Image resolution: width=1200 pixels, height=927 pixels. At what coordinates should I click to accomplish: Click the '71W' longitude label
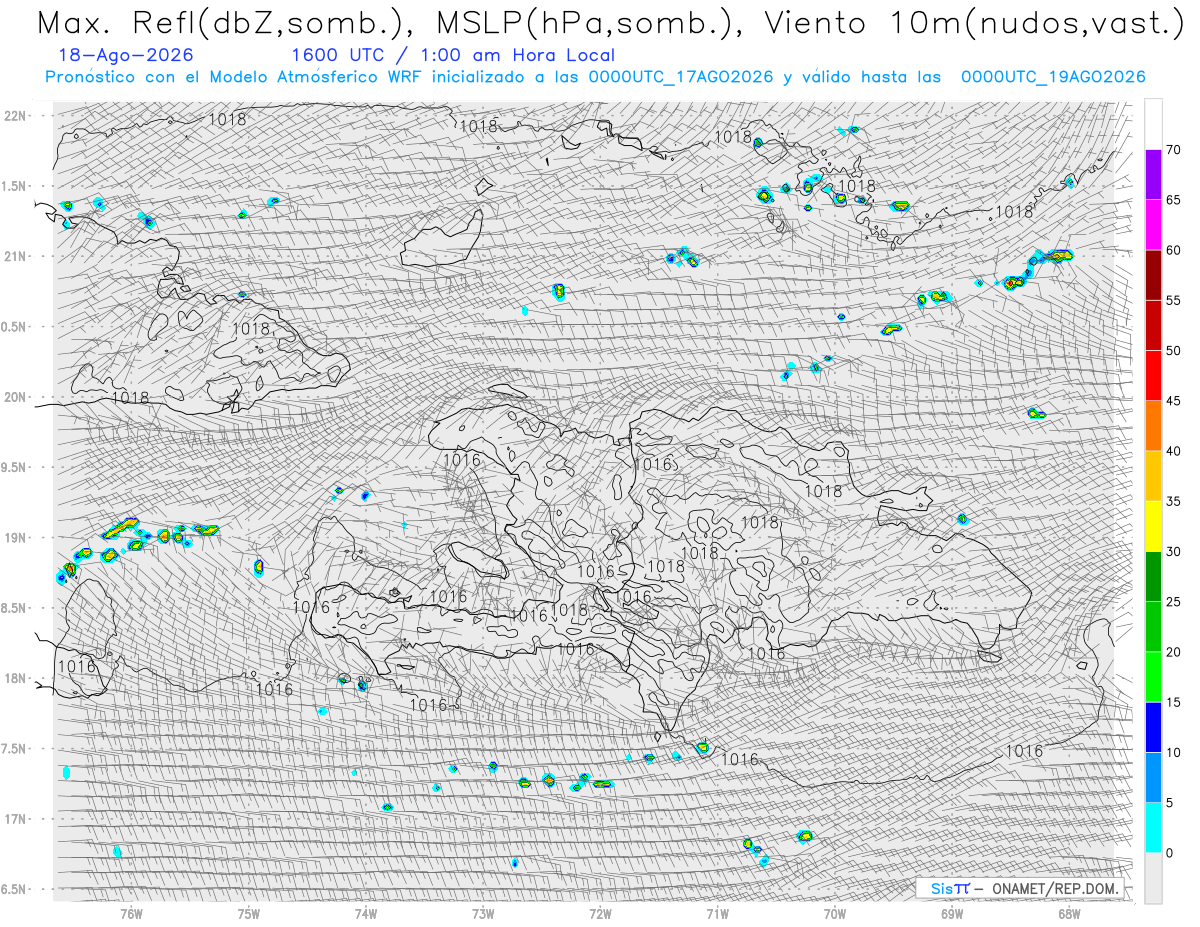click(x=718, y=913)
